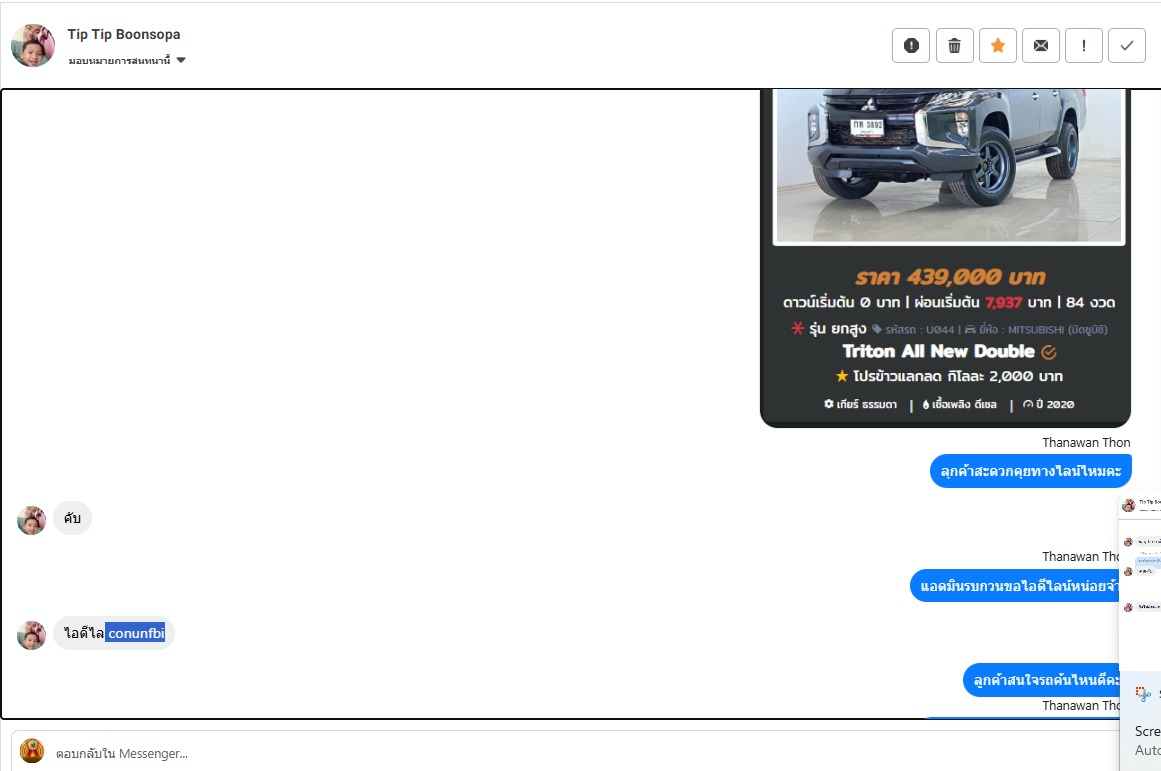Click the MITSUBISHI brand label

click(x=1036, y=330)
